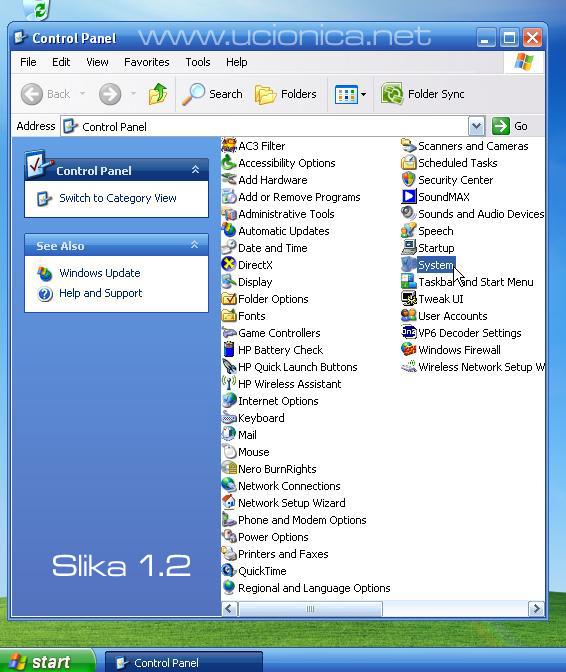
Task: Click Printers and Faxes icon
Action: pyautogui.click(x=229, y=554)
